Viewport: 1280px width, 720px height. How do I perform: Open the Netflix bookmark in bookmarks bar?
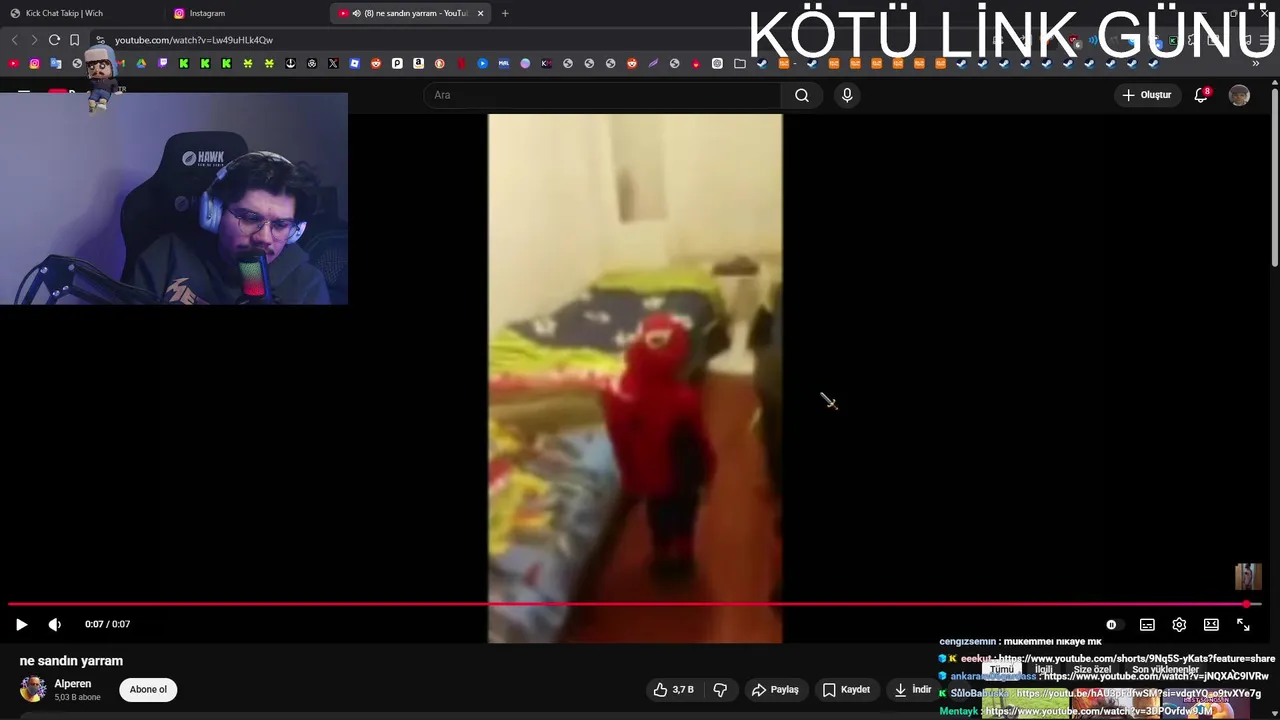[461, 63]
